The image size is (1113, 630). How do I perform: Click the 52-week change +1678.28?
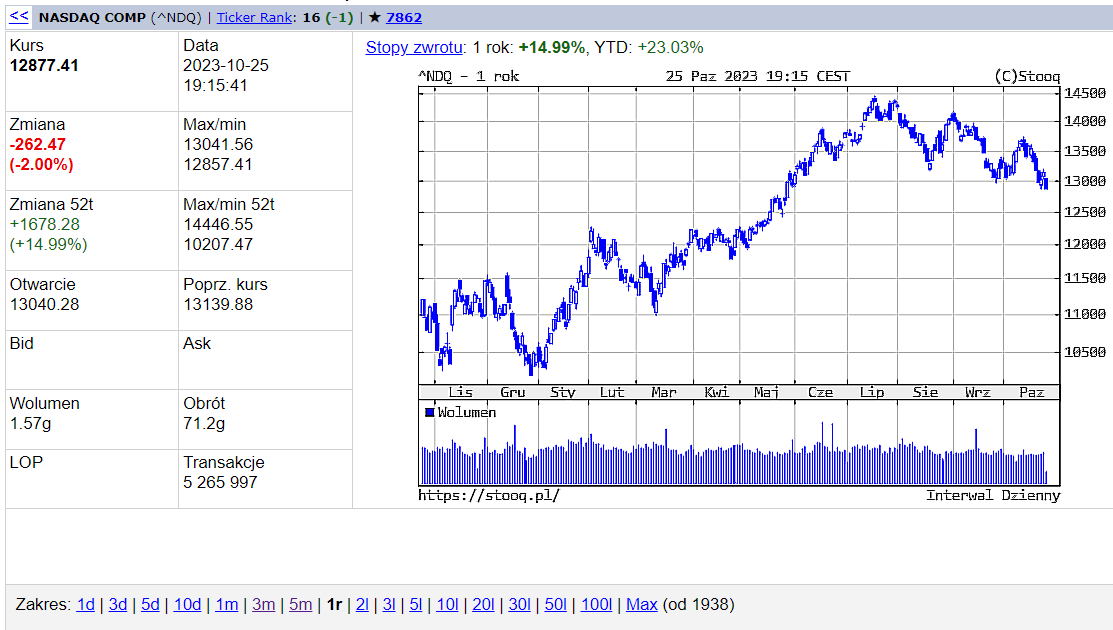coord(45,225)
